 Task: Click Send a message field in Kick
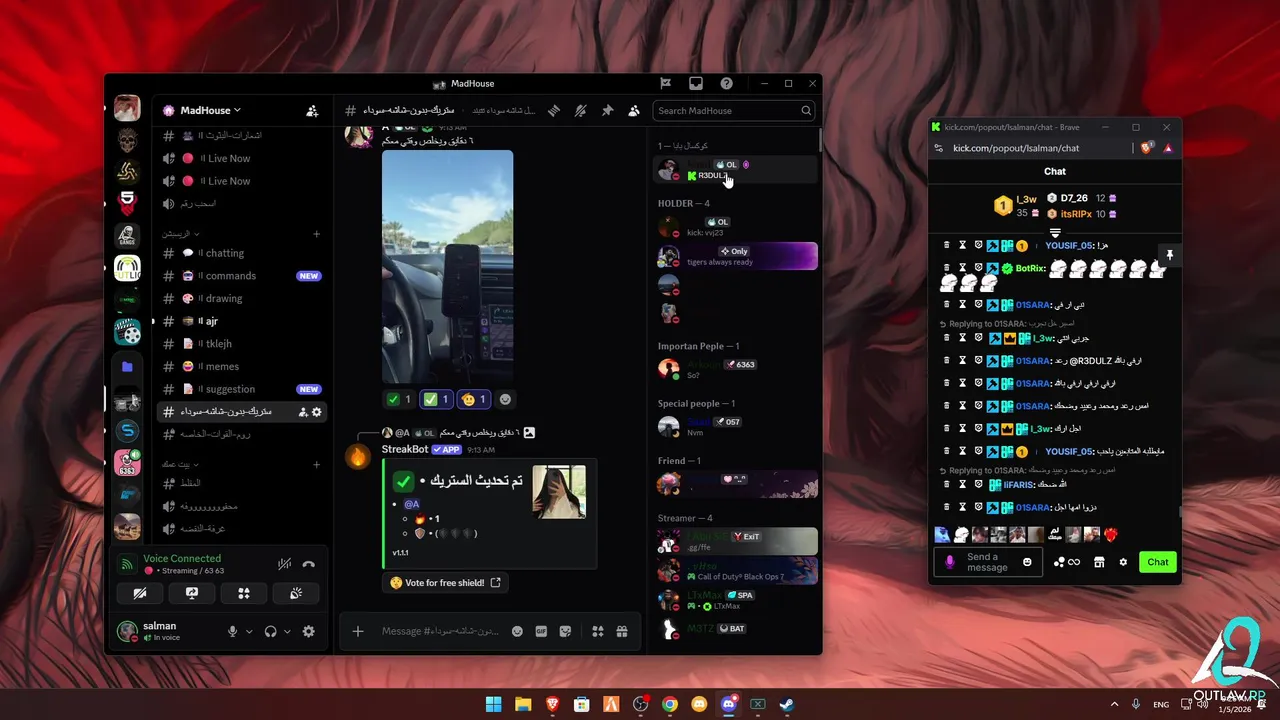tap(986, 562)
